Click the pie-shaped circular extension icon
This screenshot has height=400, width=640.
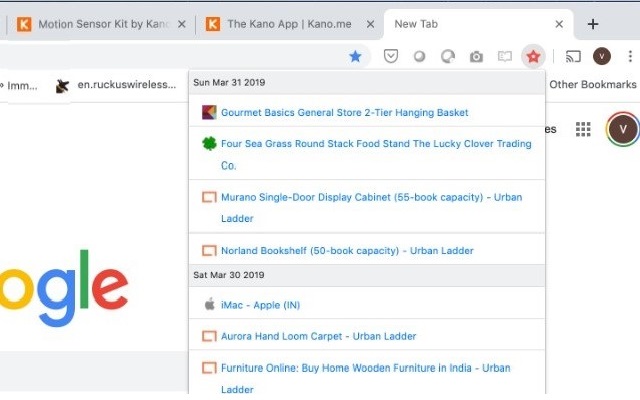coord(447,56)
